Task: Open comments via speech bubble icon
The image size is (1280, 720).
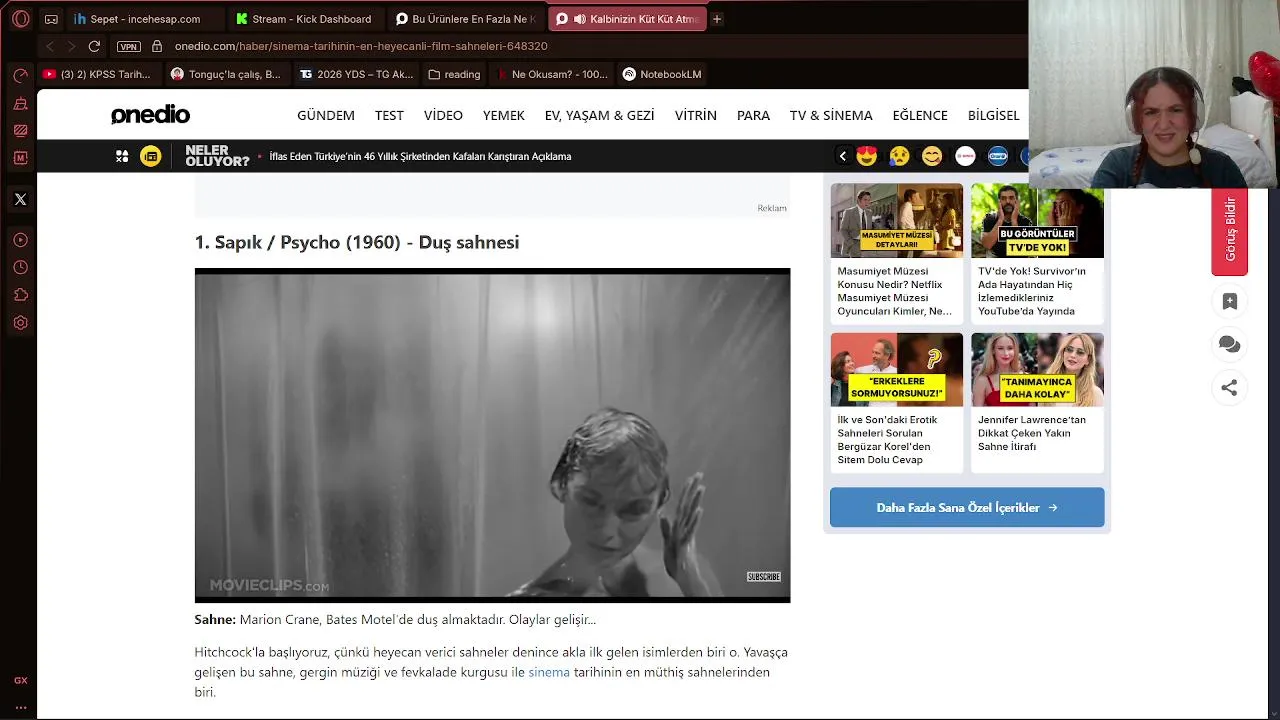Action: [x=1230, y=345]
